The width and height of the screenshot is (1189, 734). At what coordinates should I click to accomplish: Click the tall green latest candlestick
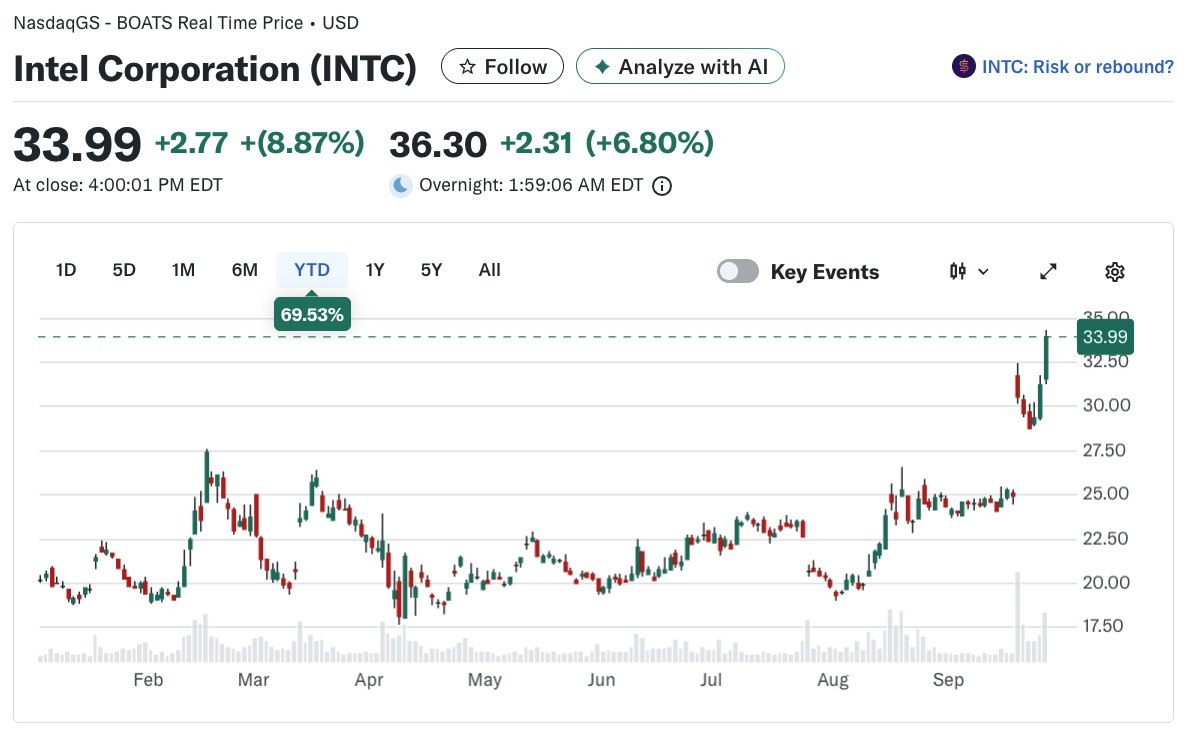coord(1046,358)
